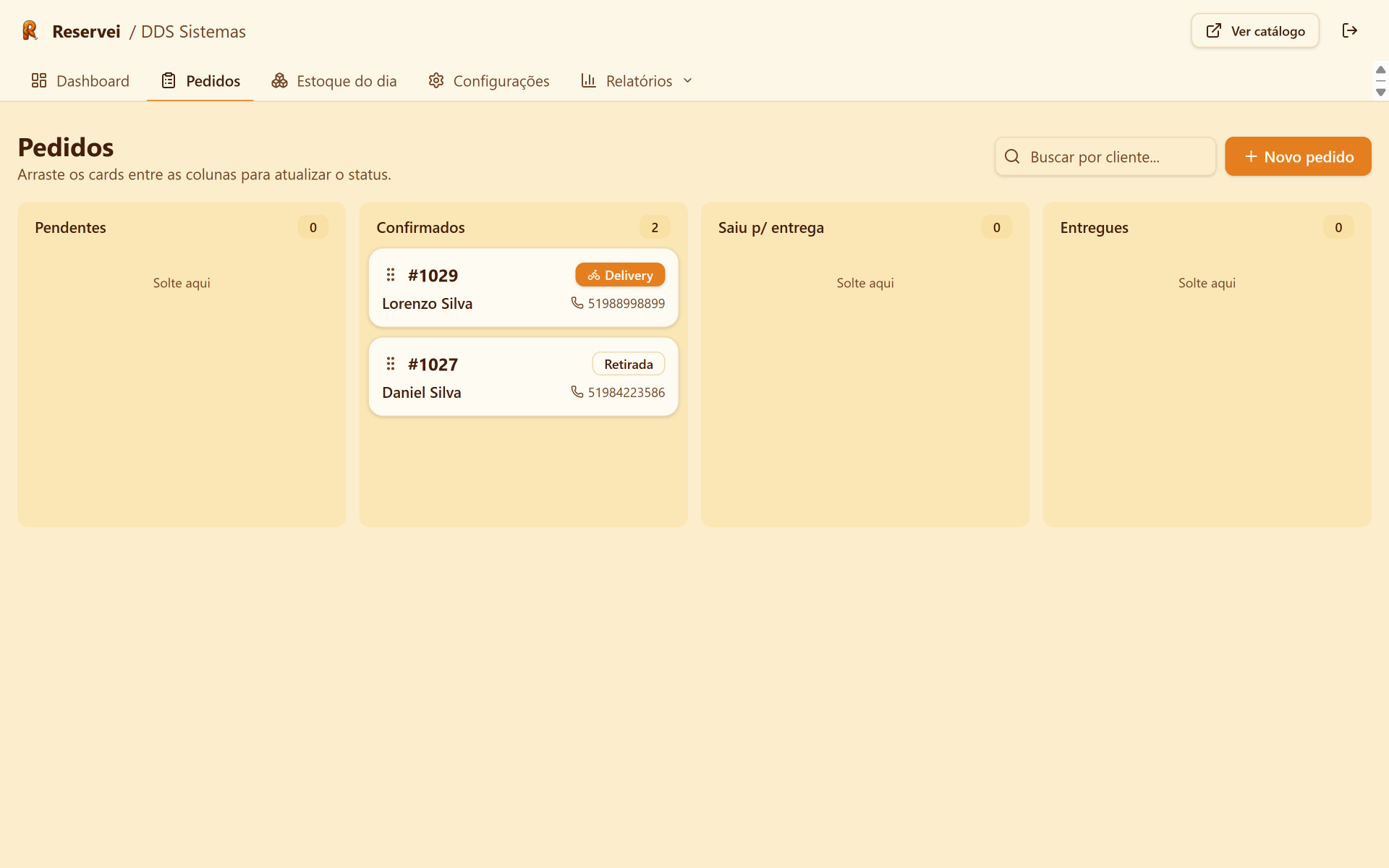Click the Delivery badge on order #1029
The width and height of the screenshot is (1389, 868).
click(620, 275)
